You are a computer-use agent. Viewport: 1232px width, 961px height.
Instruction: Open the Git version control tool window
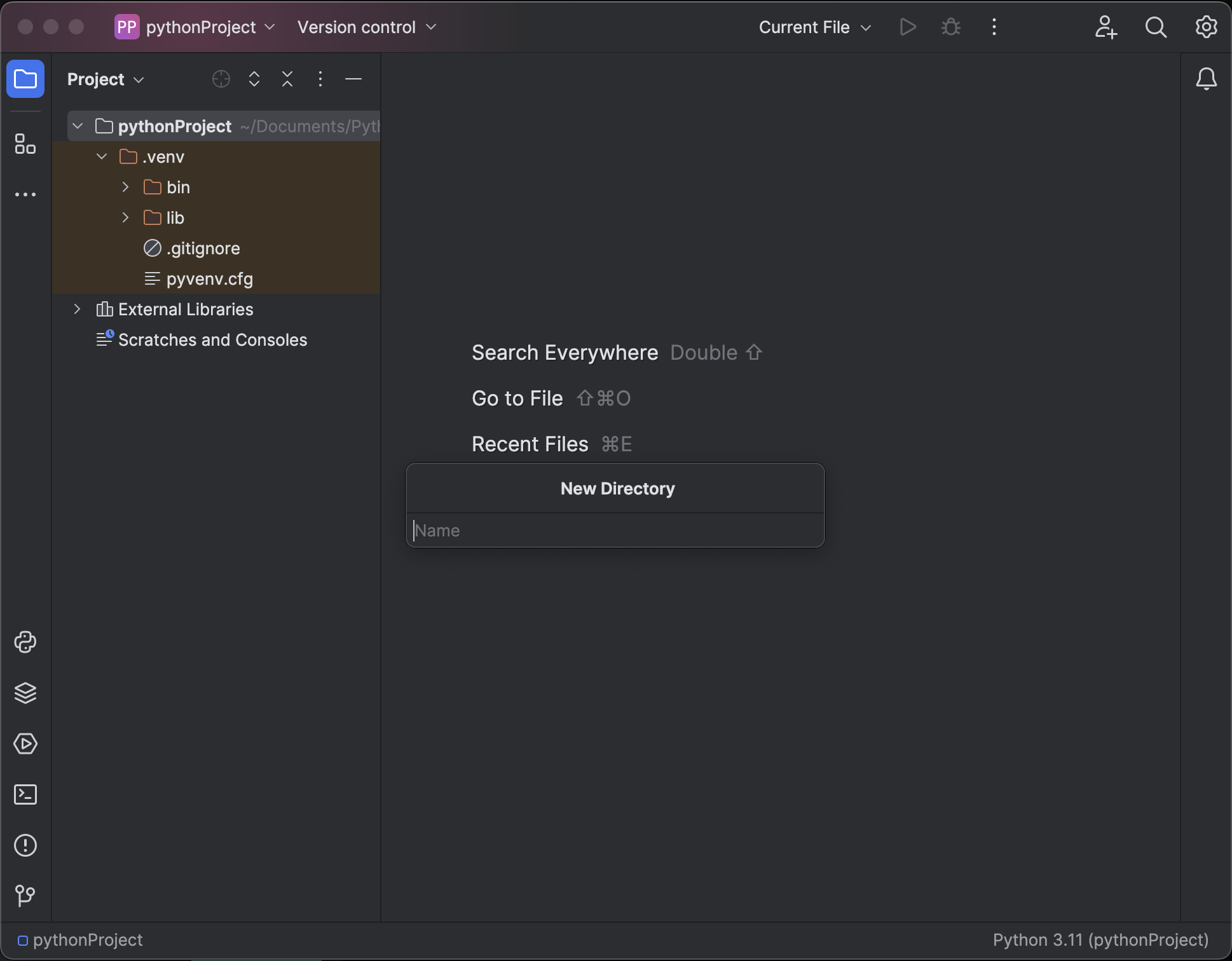pos(25,896)
